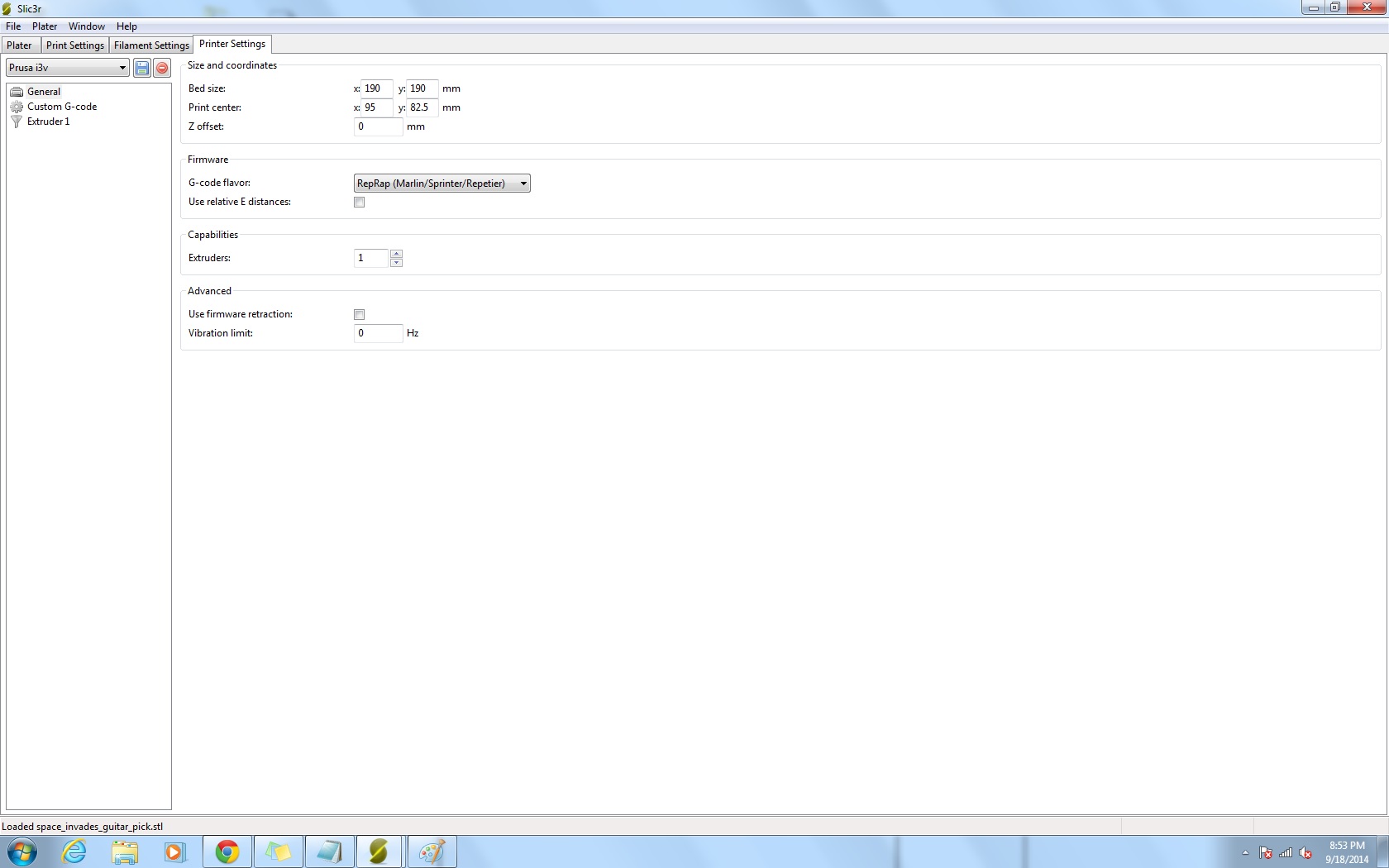Viewport: 1389px width, 868px height.
Task: Select the Printer Settings tab
Action: click(232, 44)
